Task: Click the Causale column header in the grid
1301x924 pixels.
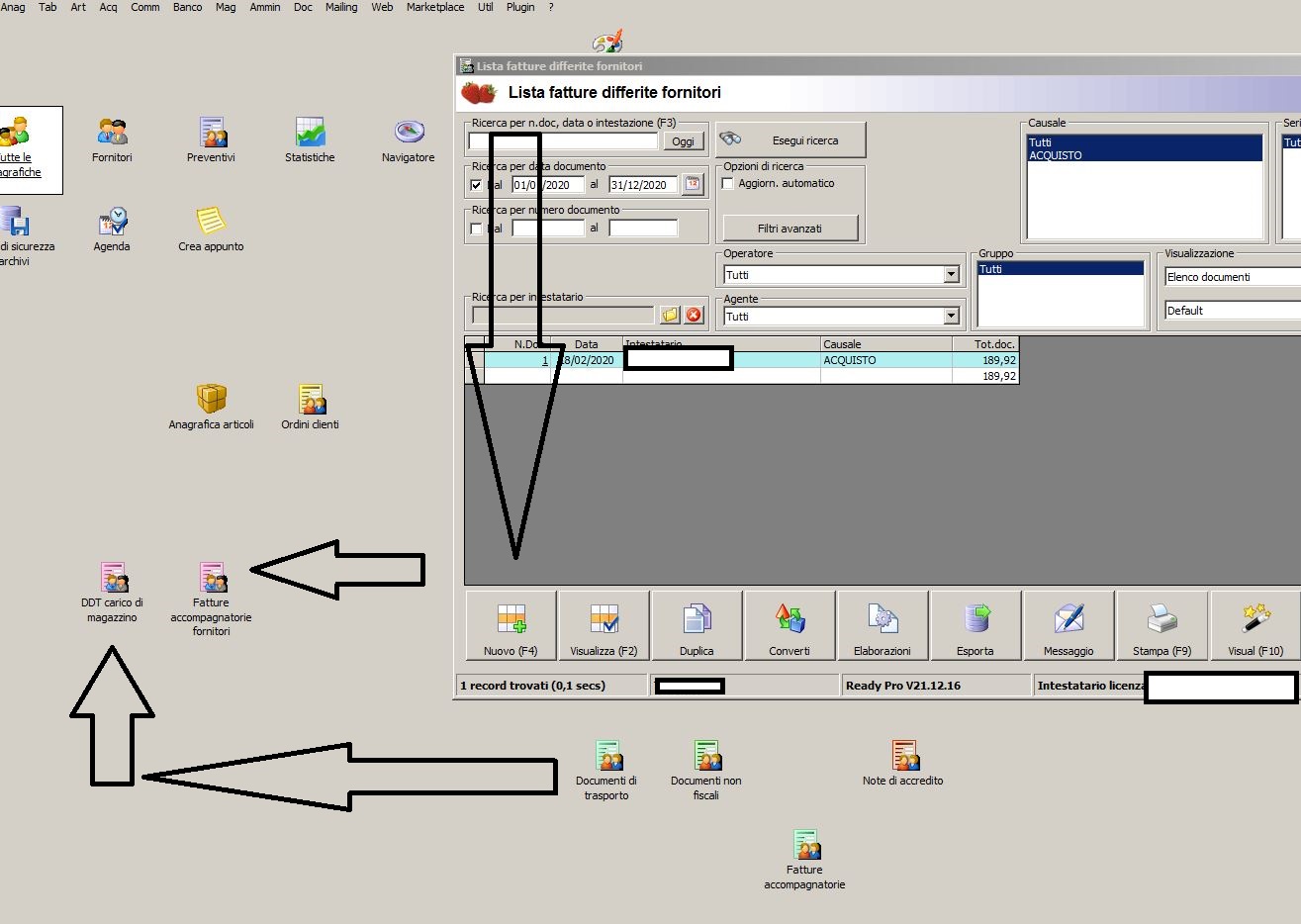Action: tap(885, 344)
